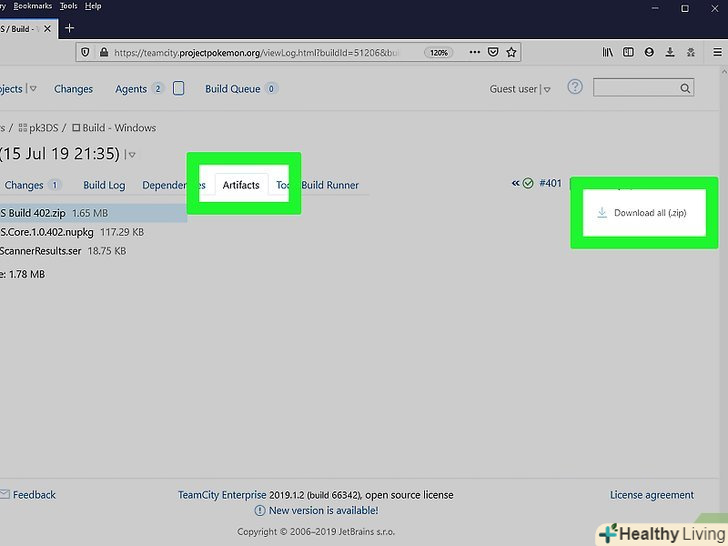
Task: Open the Agents page link
Action: 131,89
